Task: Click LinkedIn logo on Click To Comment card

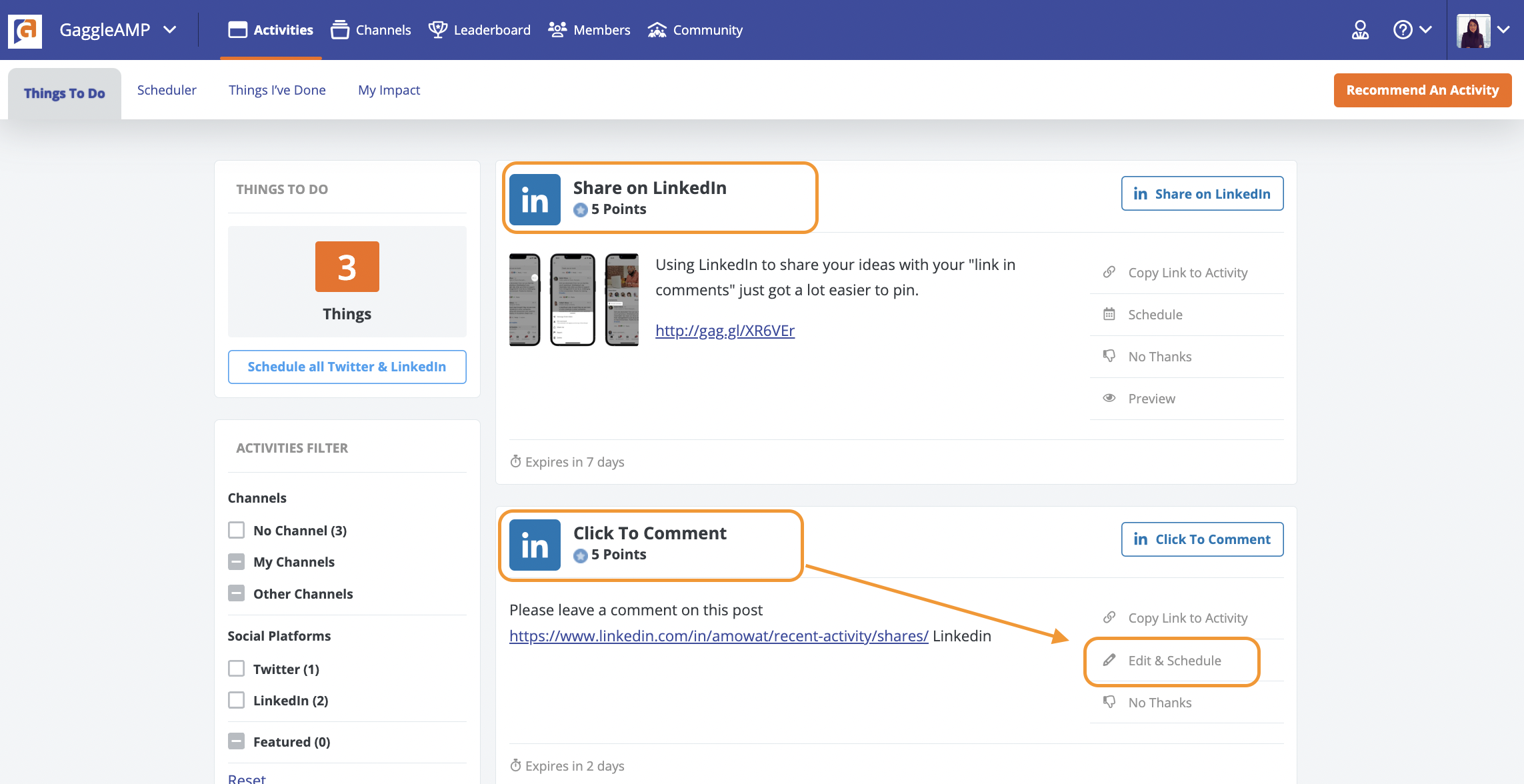Action: [535, 545]
